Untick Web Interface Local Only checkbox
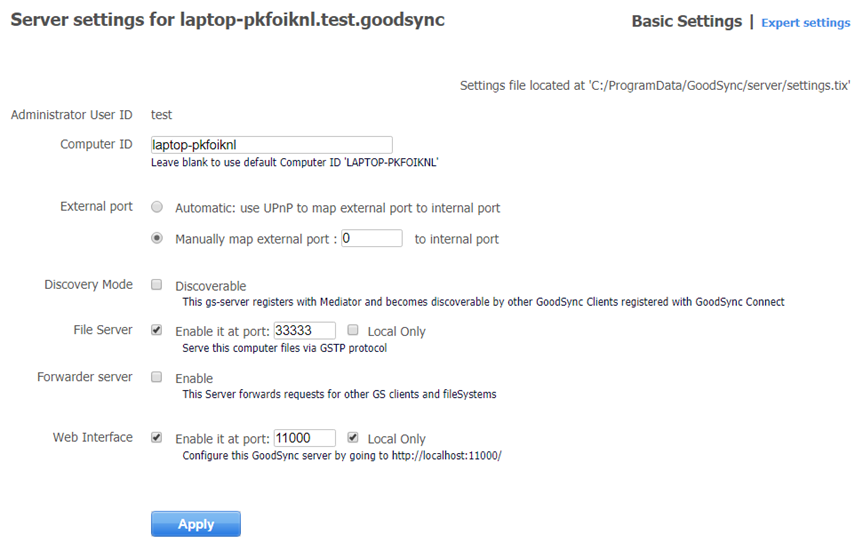The width and height of the screenshot is (855, 541). click(x=353, y=438)
